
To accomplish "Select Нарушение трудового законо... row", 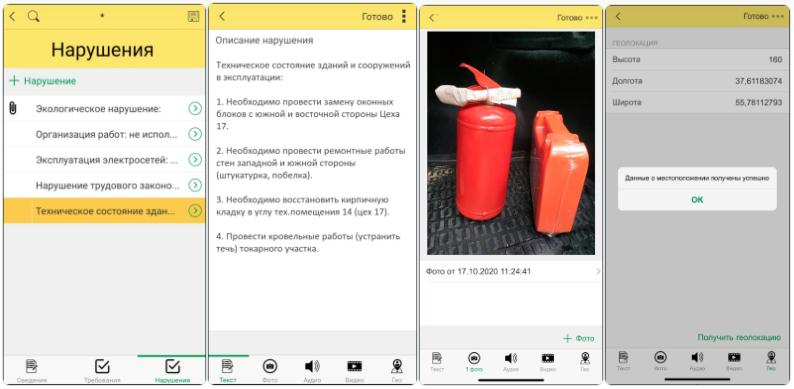I will [x=104, y=185].
